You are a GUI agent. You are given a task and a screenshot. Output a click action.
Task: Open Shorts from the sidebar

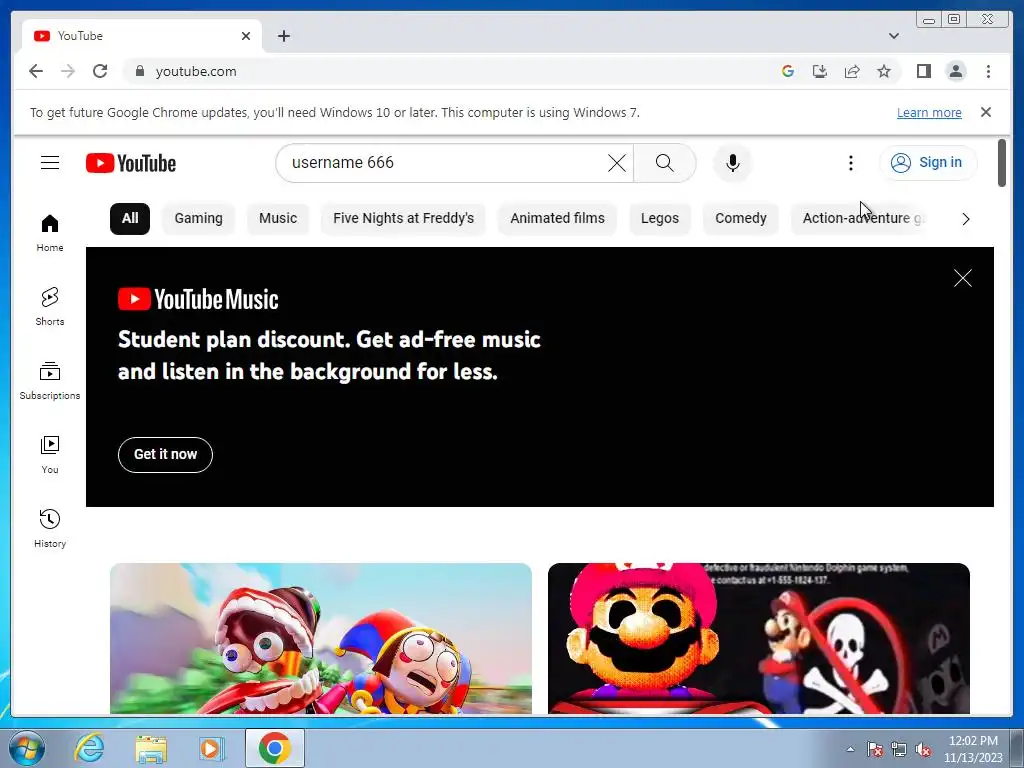(50, 307)
